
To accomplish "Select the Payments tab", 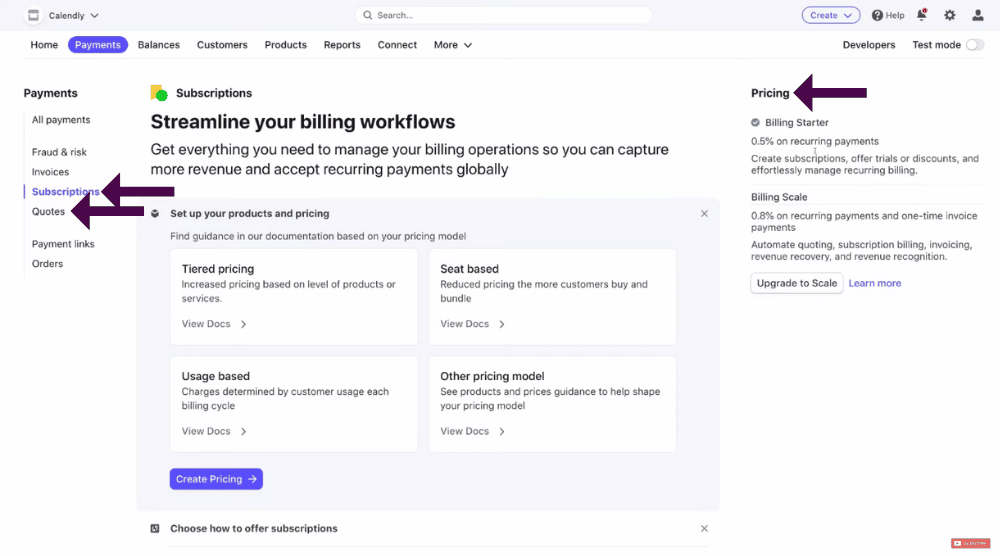I will click(x=98, y=45).
